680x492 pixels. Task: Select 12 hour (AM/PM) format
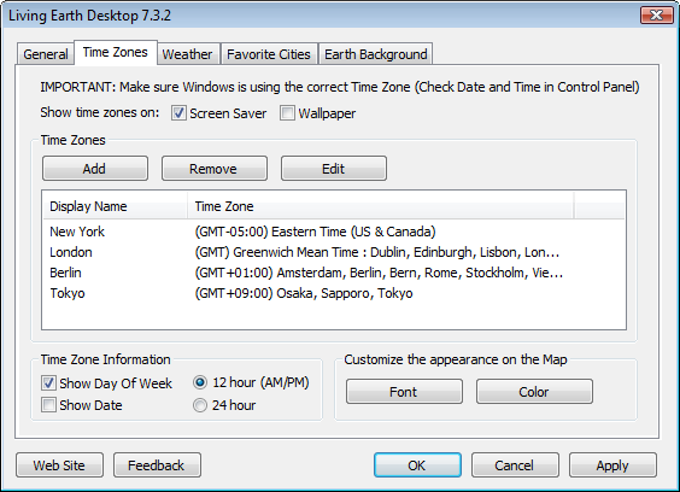(200, 383)
